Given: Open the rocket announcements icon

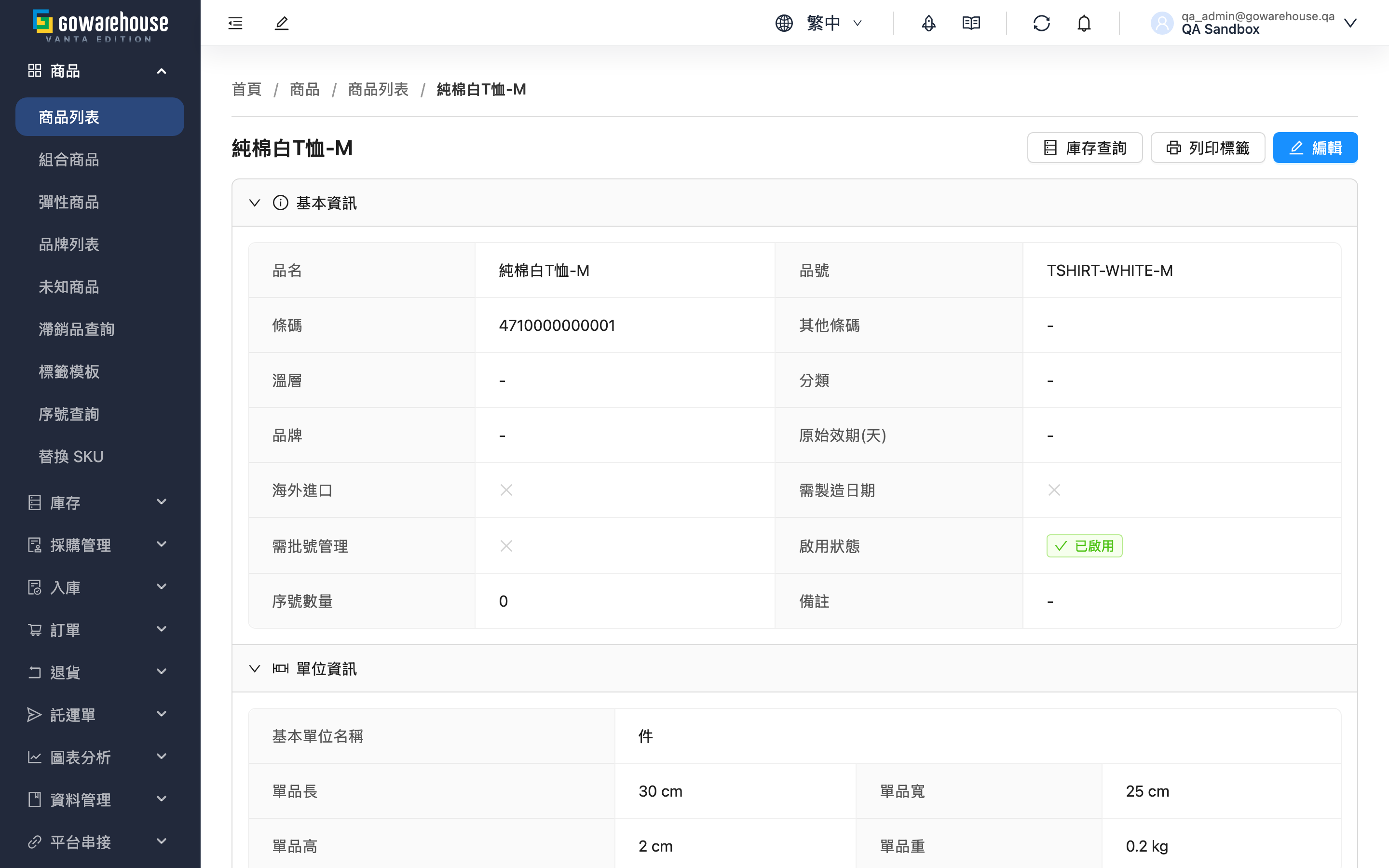Looking at the screenshot, I should pyautogui.click(x=929, y=23).
